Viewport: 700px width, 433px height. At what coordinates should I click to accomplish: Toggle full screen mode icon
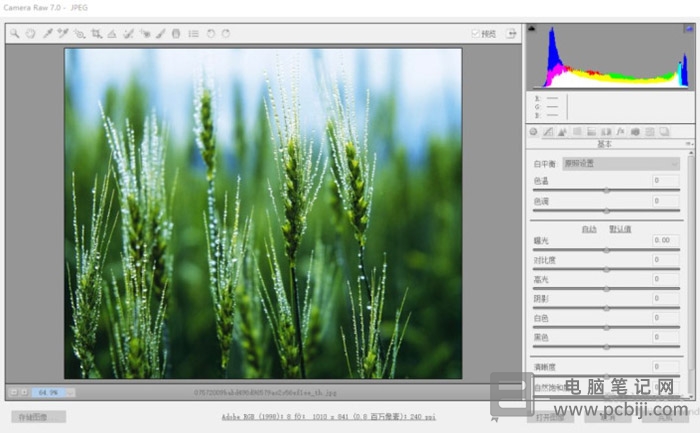tap(511, 33)
